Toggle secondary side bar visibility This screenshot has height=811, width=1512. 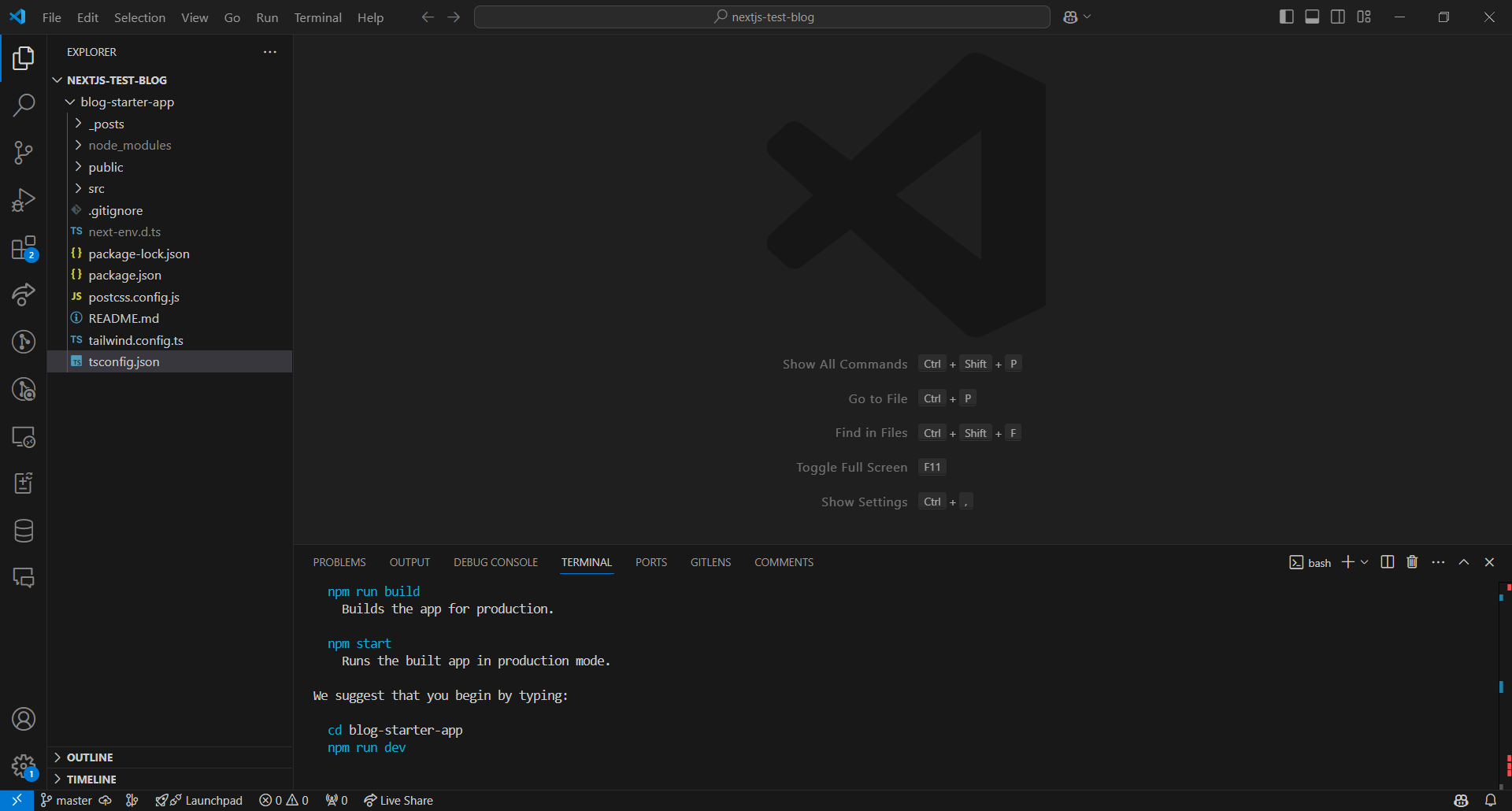pos(1338,17)
